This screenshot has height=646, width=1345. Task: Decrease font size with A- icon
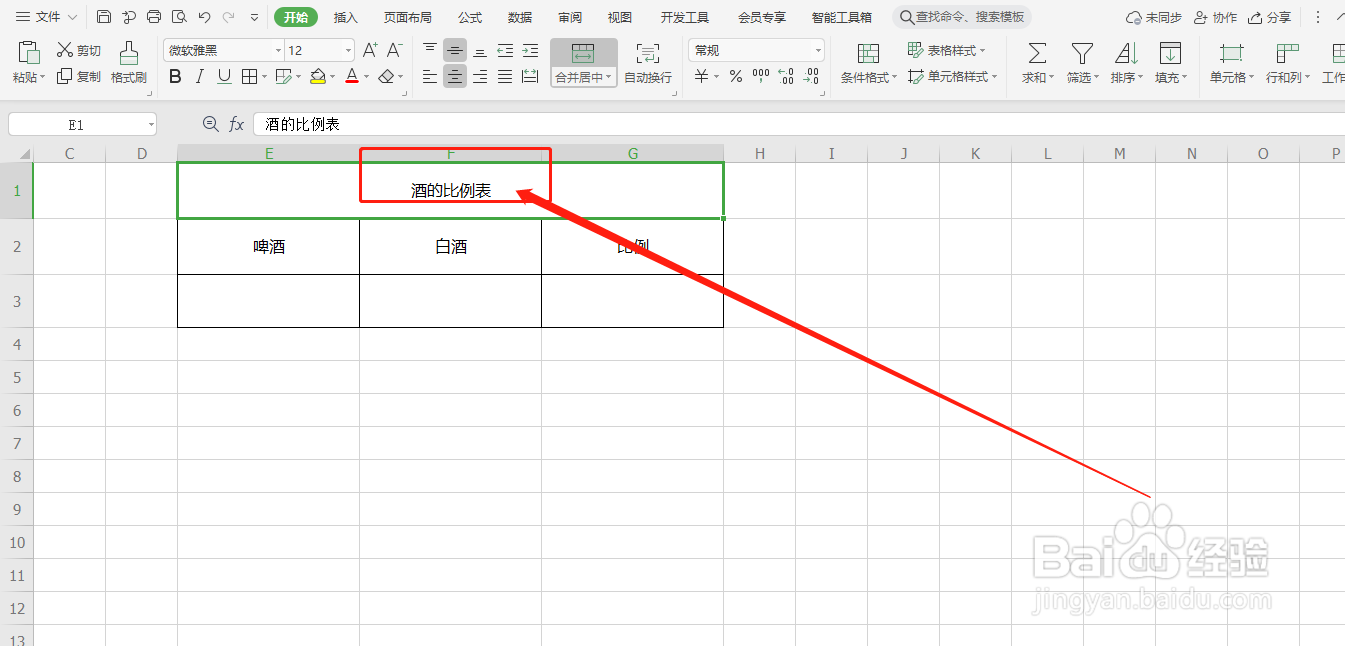[x=395, y=50]
